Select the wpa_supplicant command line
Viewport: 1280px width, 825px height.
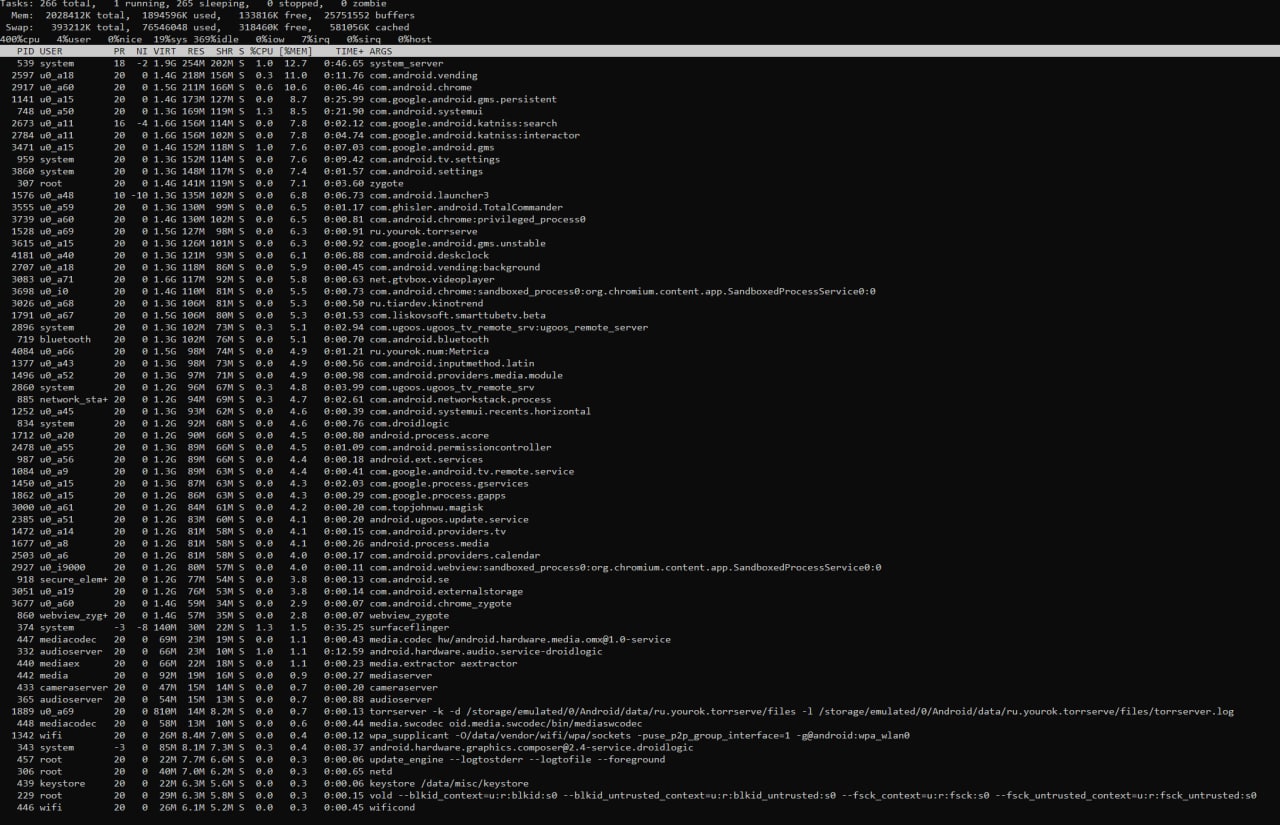(x=640, y=735)
